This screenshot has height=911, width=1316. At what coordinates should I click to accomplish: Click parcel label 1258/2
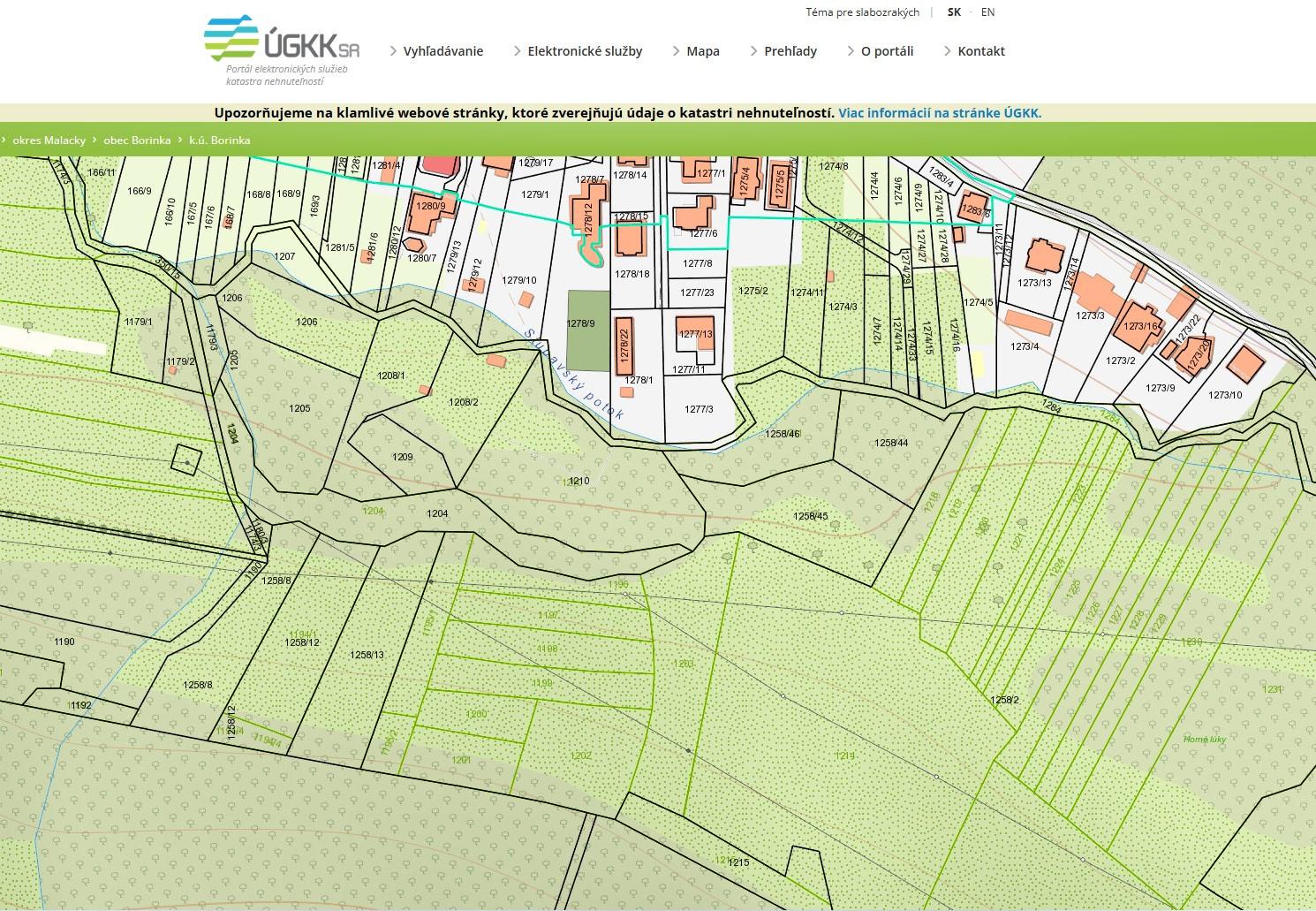(1004, 700)
